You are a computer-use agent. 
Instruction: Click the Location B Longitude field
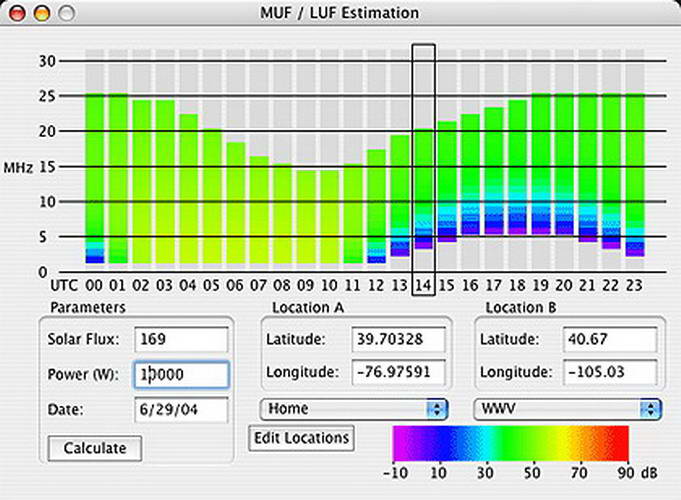pyautogui.click(x=607, y=373)
